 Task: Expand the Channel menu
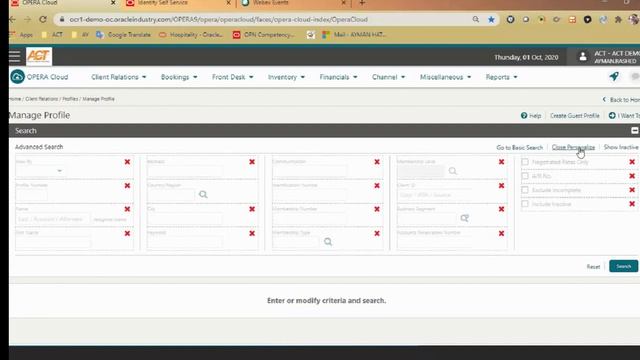pyautogui.click(x=388, y=77)
